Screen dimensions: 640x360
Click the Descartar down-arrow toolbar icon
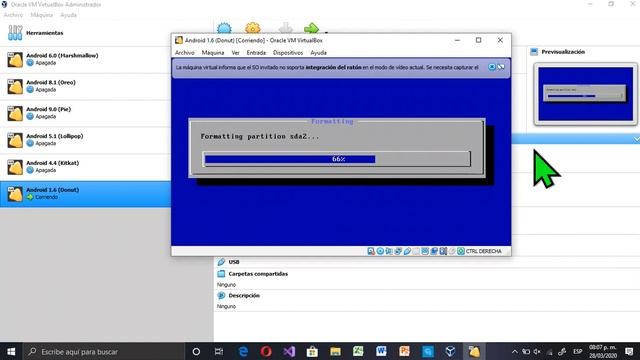point(286,28)
